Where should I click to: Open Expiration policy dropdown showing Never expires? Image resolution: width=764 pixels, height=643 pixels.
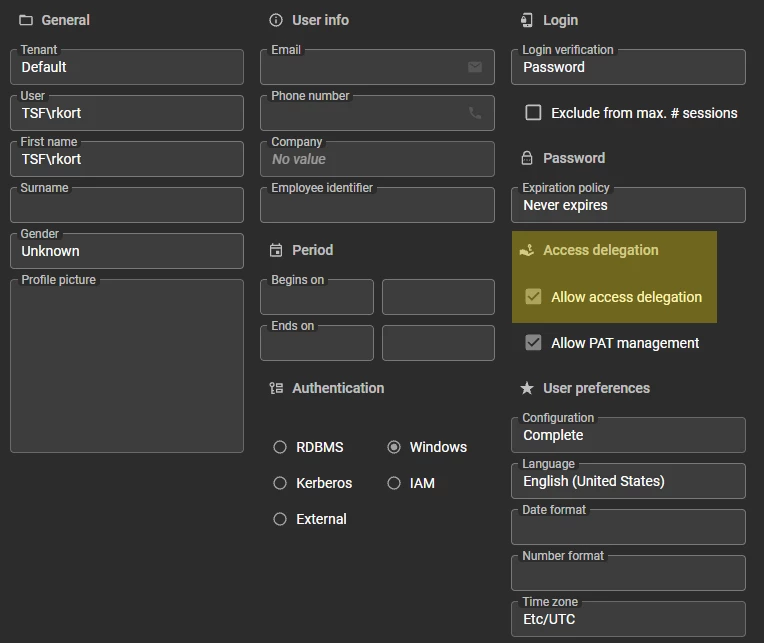pyautogui.click(x=628, y=205)
